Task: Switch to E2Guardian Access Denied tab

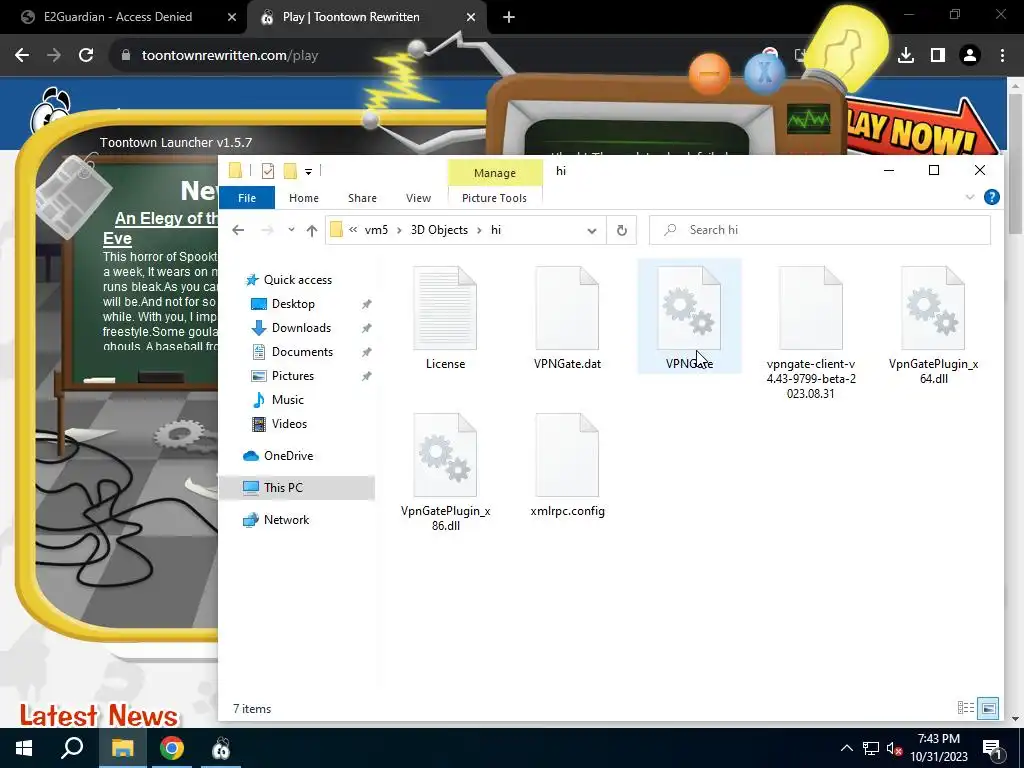Action: point(118,17)
